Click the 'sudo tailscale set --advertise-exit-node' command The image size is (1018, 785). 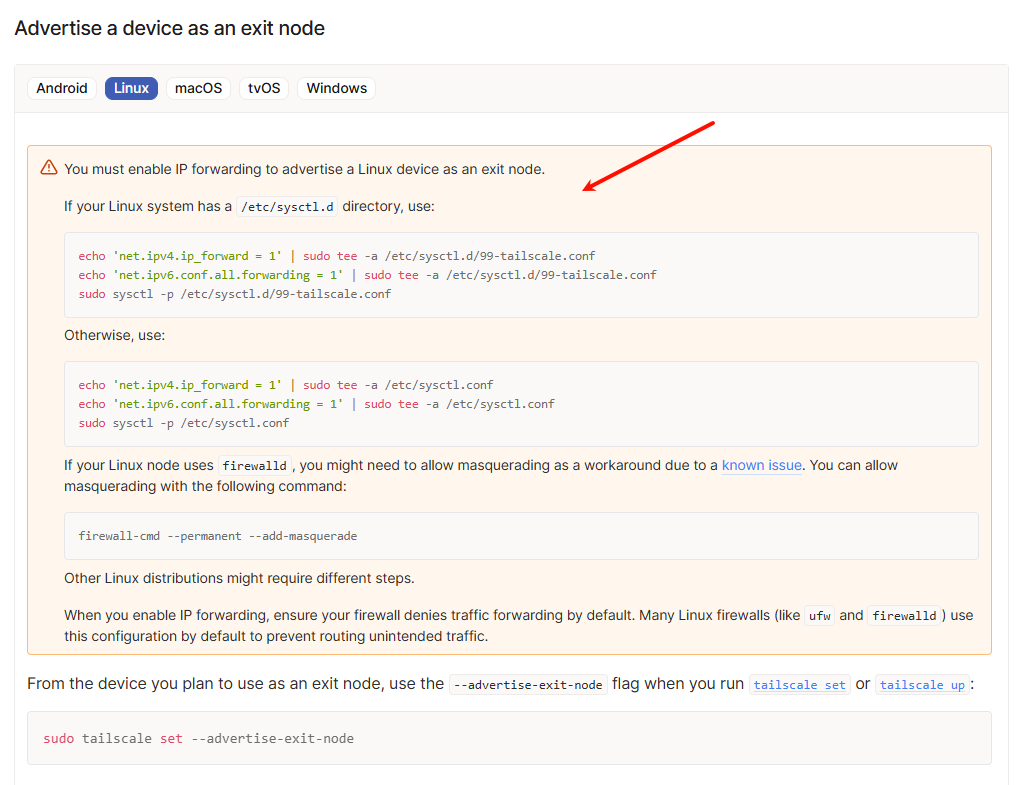click(x=198, y=739)
